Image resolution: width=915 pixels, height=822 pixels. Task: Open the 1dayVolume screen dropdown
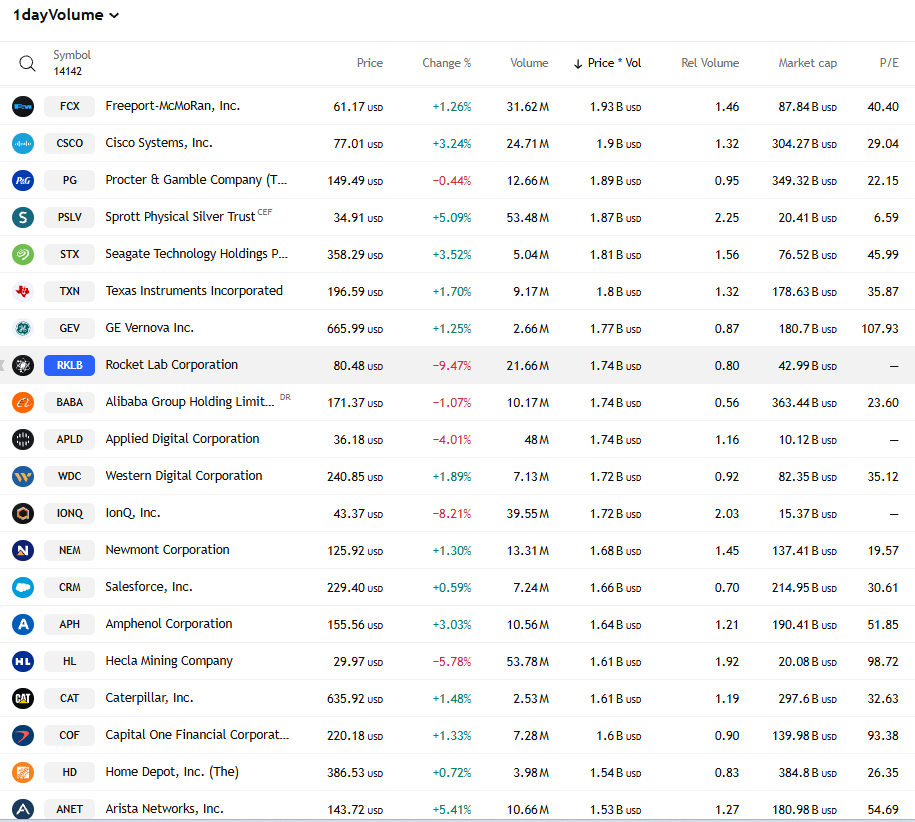[65, 15]
